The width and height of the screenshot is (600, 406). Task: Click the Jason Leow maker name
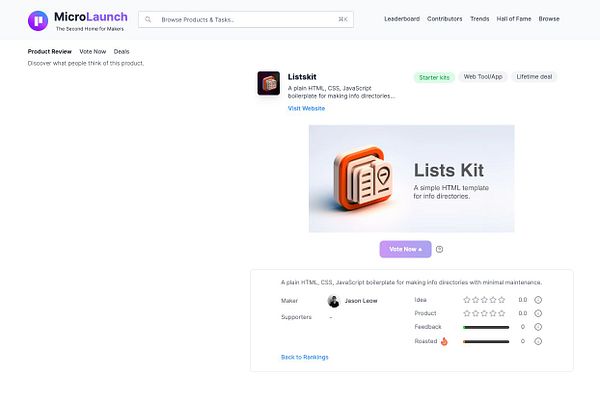click(x=361, y=301)
